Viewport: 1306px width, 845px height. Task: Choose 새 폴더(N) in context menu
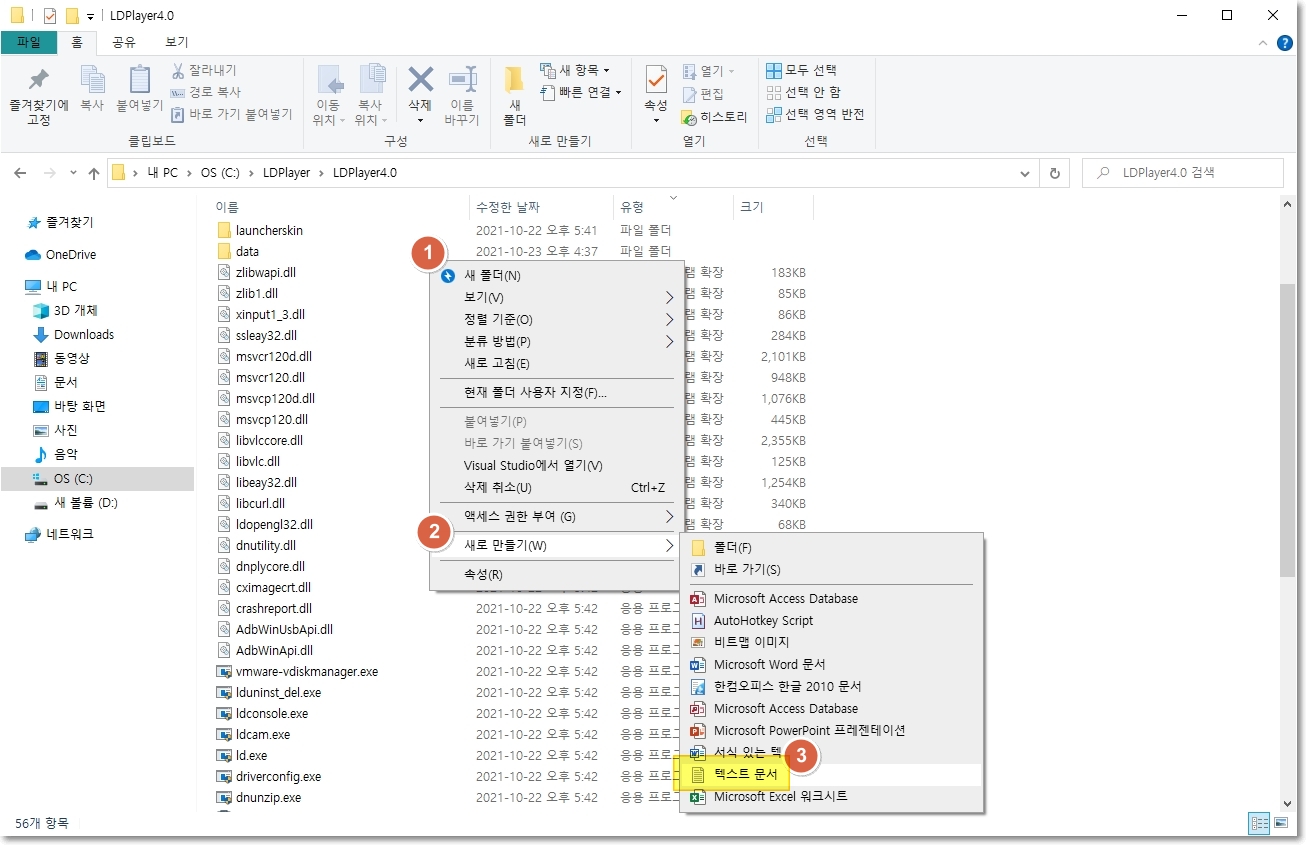click(557, 275)
